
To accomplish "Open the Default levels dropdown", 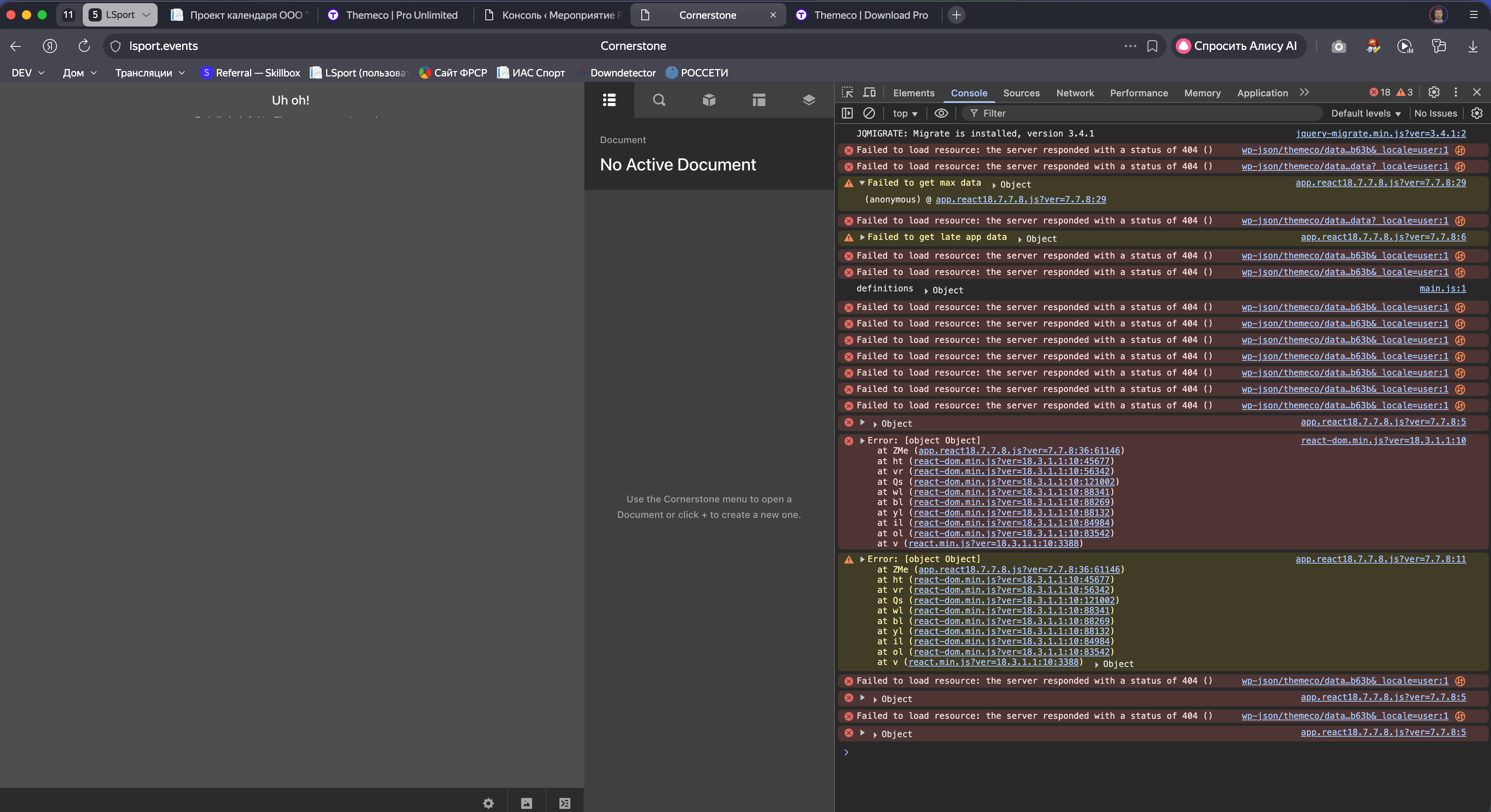I will [x=1365, y=113].
